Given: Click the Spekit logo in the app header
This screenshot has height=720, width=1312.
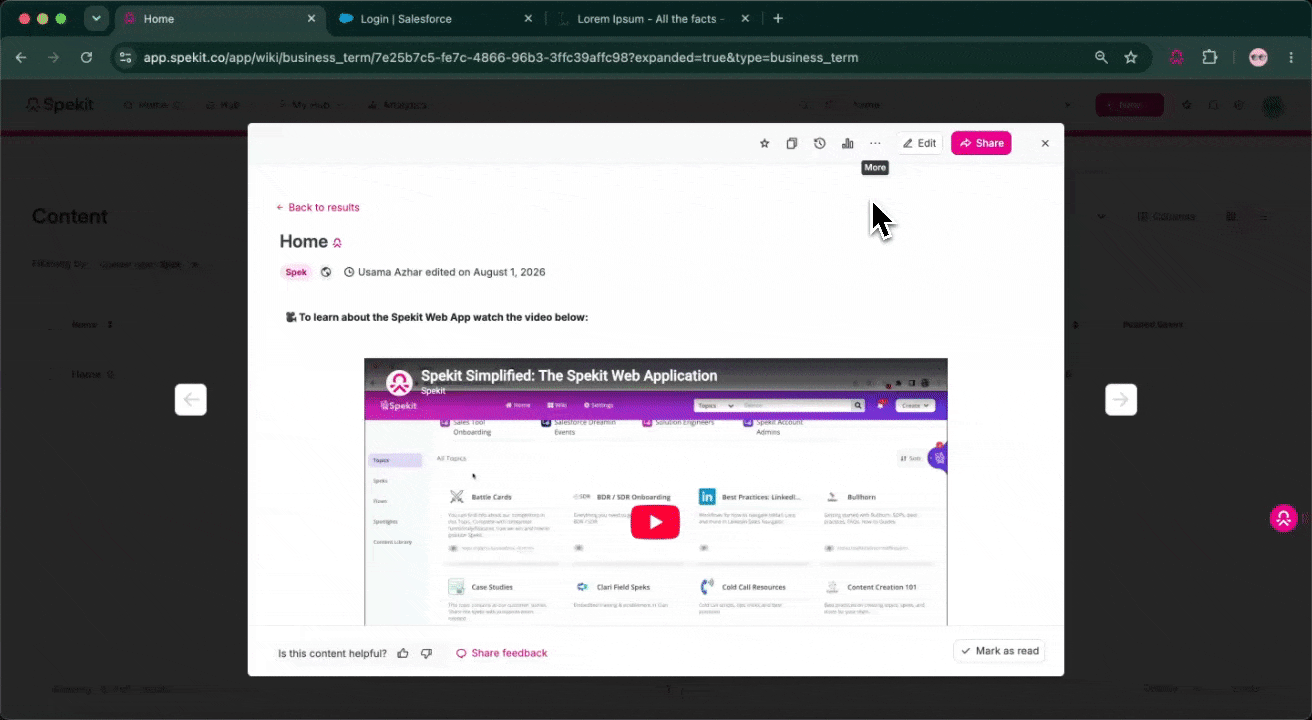Looking at the screenshot, I should point(61,105).
